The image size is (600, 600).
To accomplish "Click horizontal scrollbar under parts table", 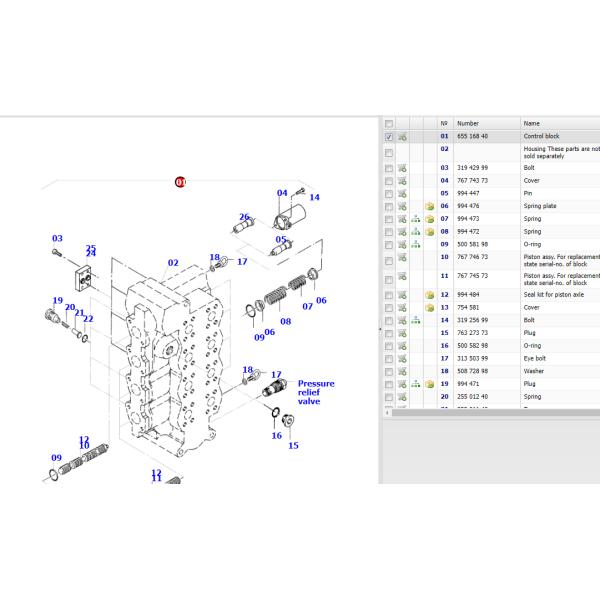I will point(490,413).
